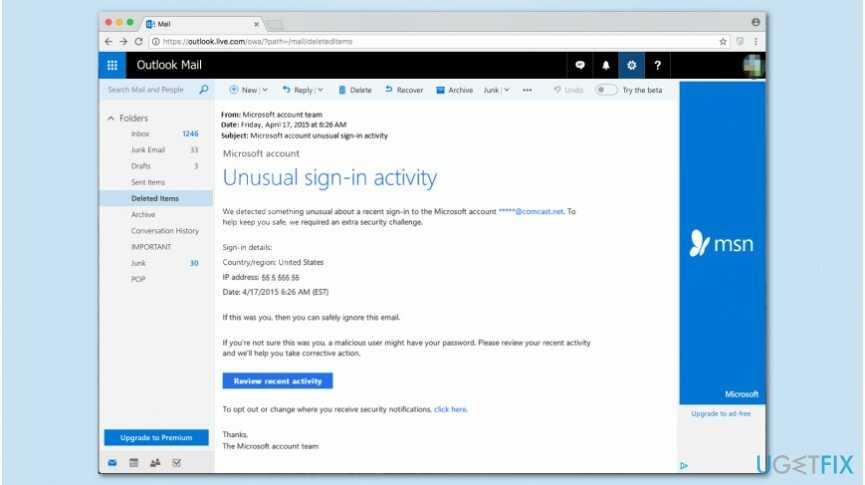Click the site info icon before URL
This screenshot has height=485, width=865.
tap(156, 41)
